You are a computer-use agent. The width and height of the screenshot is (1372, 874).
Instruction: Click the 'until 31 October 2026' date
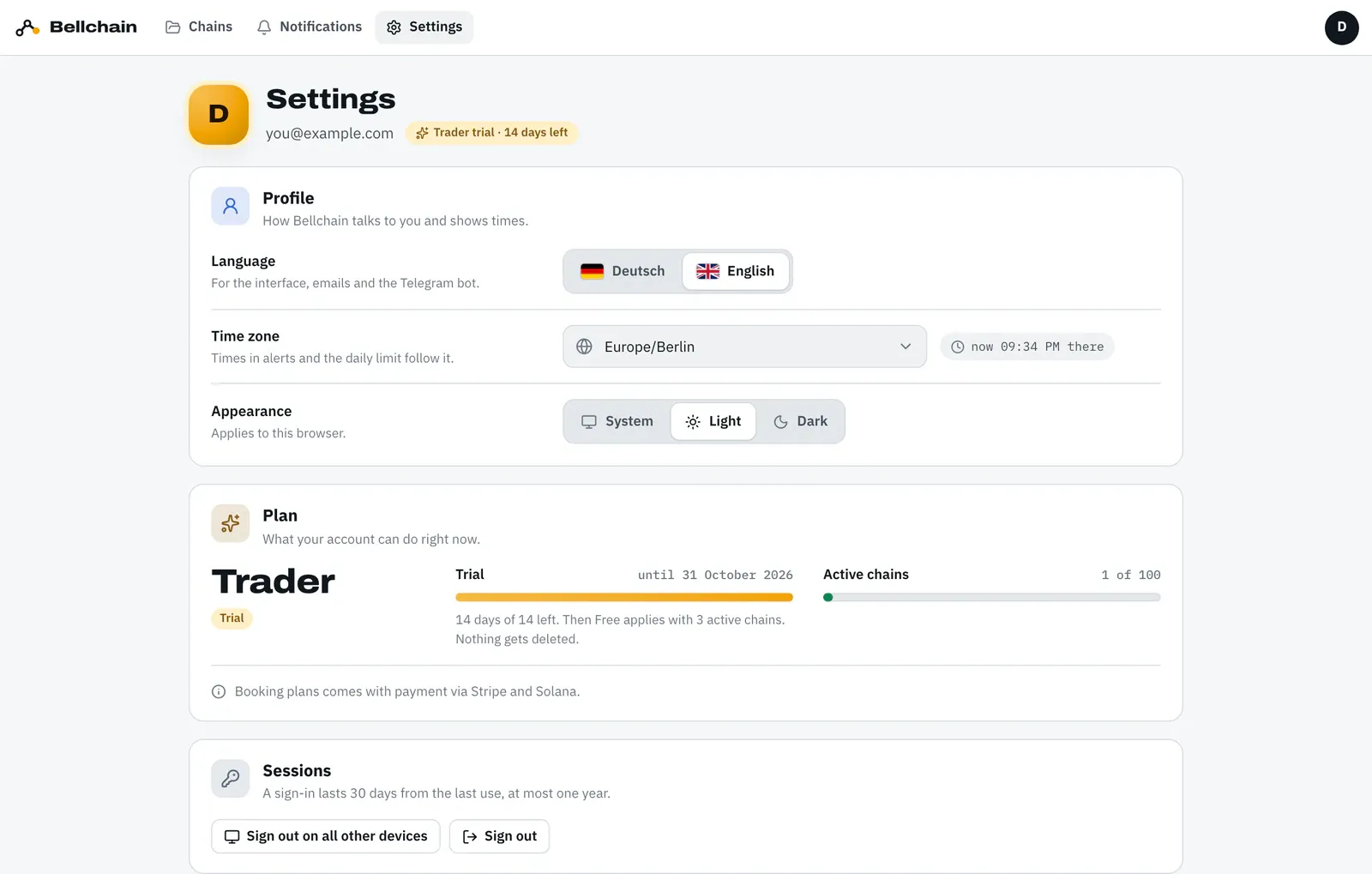point(715,575)
